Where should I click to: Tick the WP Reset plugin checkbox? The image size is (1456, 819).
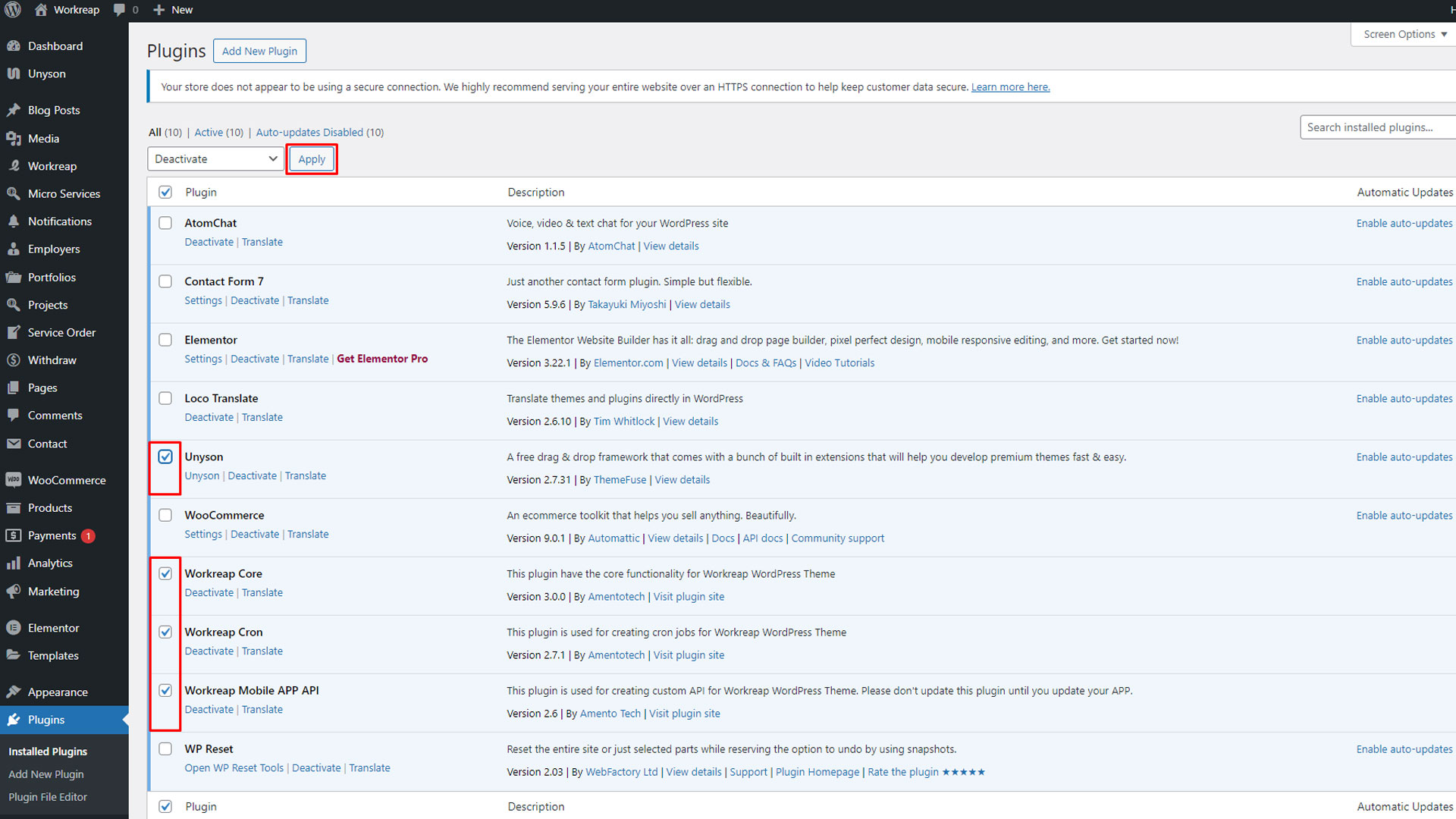165,748
